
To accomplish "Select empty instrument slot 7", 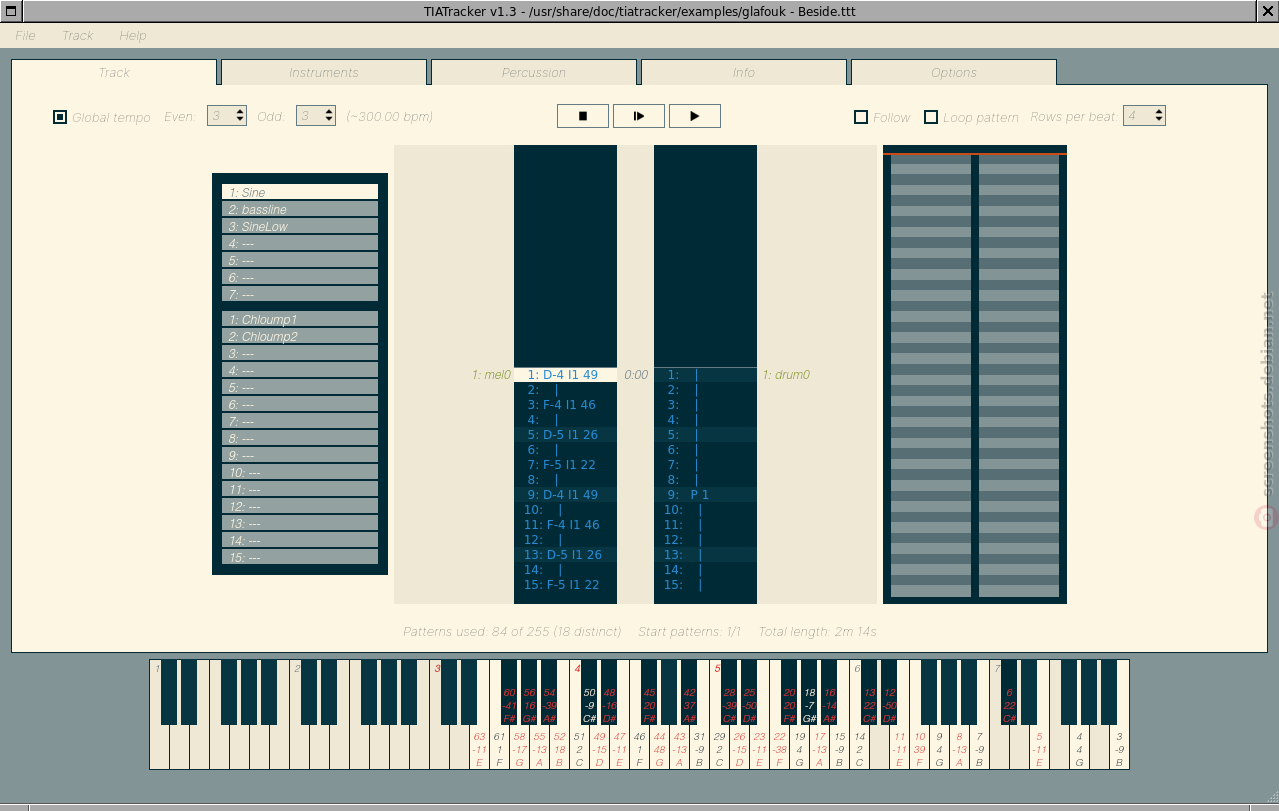I will point(300,294).
